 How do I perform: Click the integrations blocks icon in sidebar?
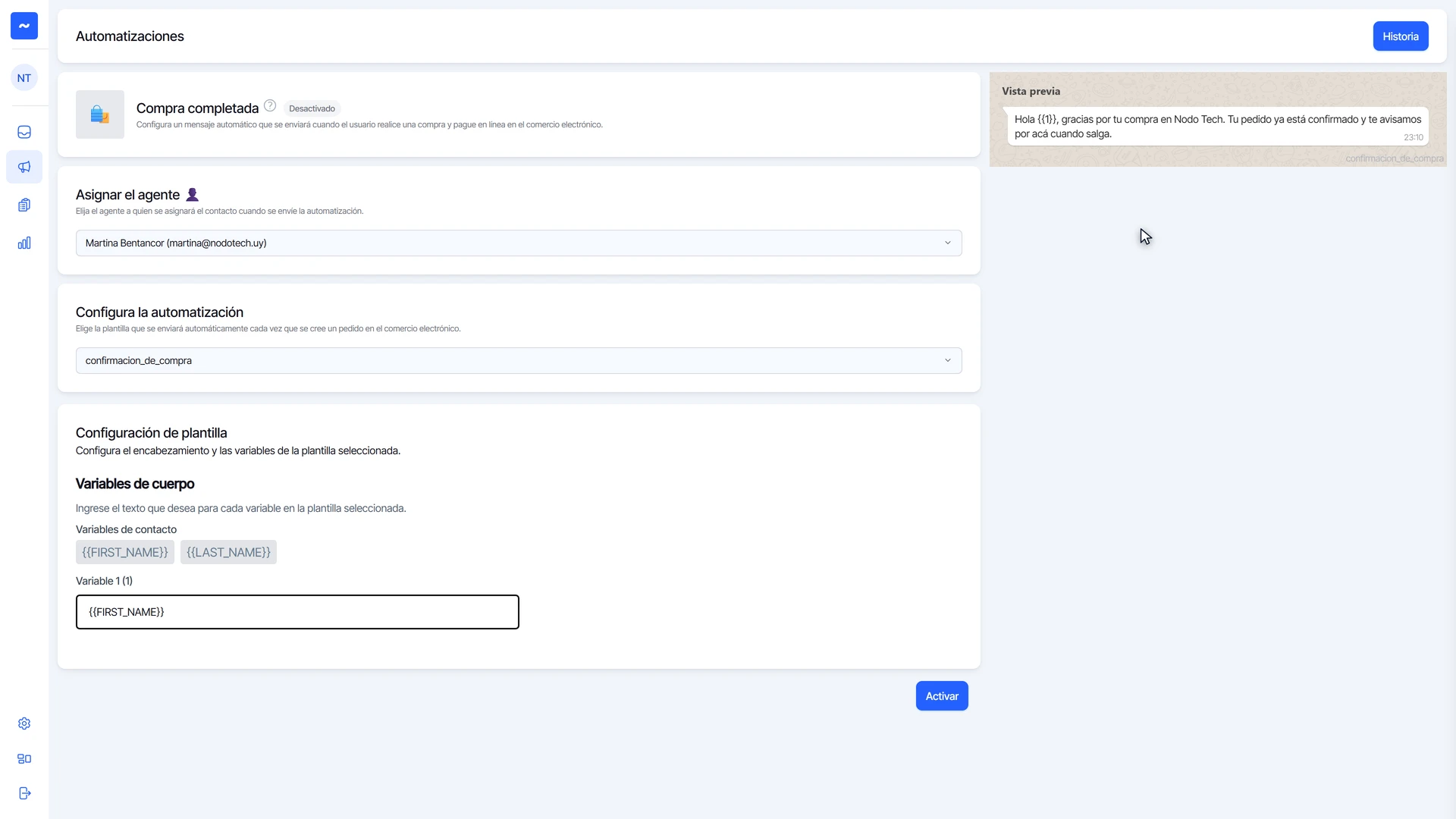pyautogui.click(x=24, y=758)
